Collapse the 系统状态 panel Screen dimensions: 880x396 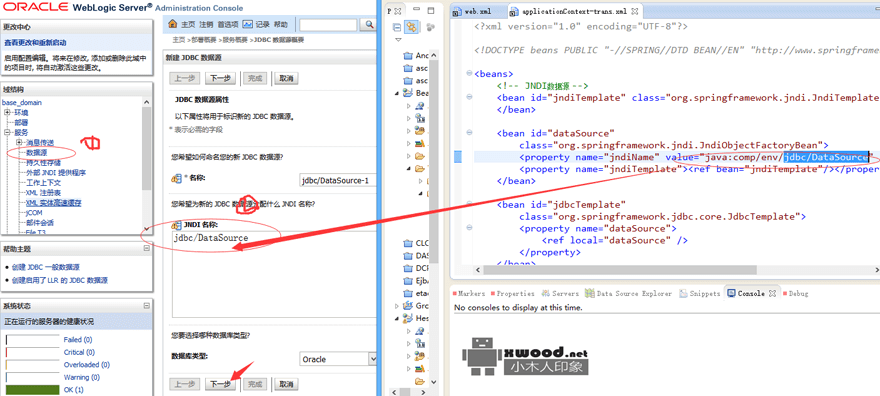point(146,306)
